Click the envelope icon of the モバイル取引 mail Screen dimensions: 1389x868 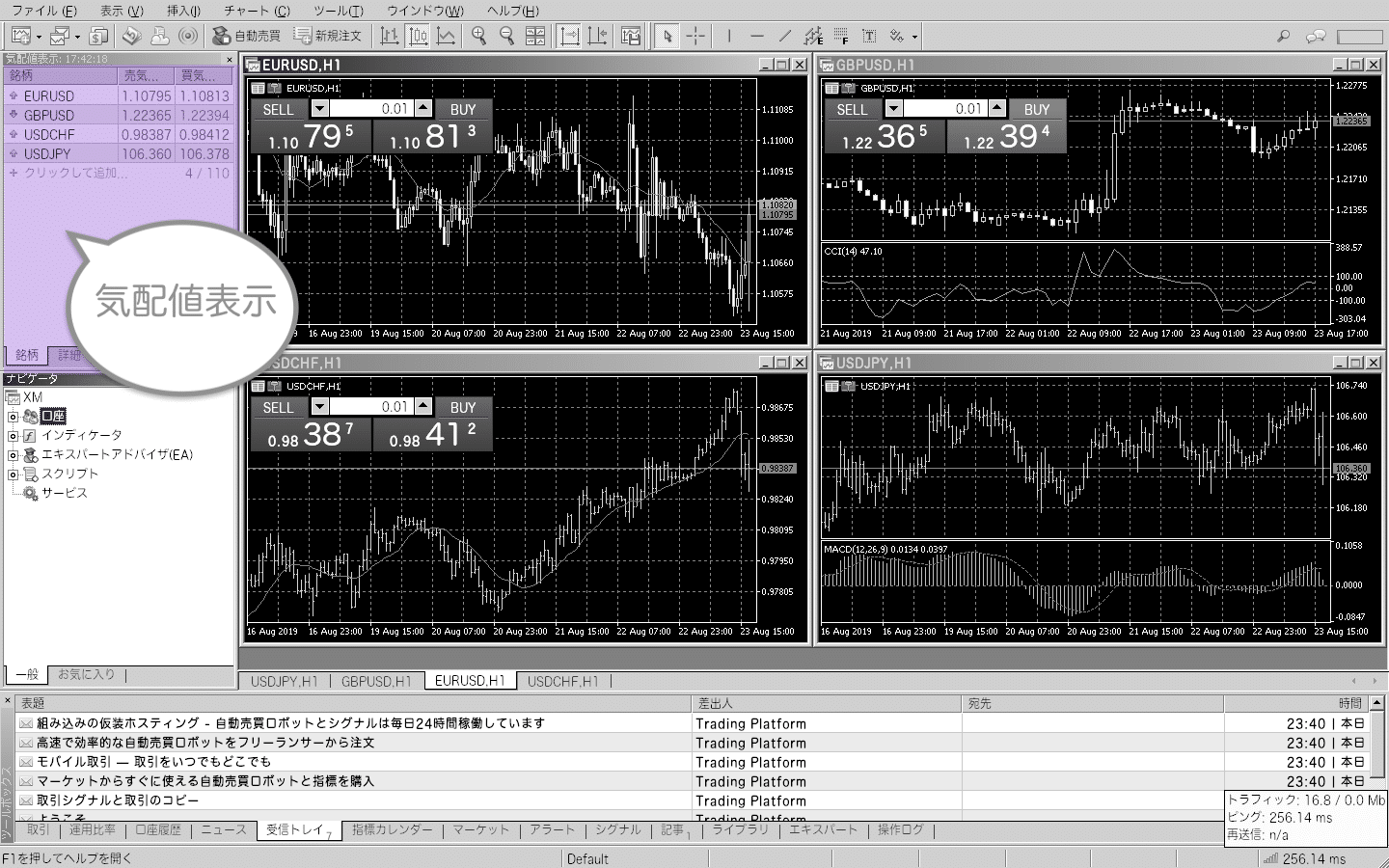coord(26,762)
